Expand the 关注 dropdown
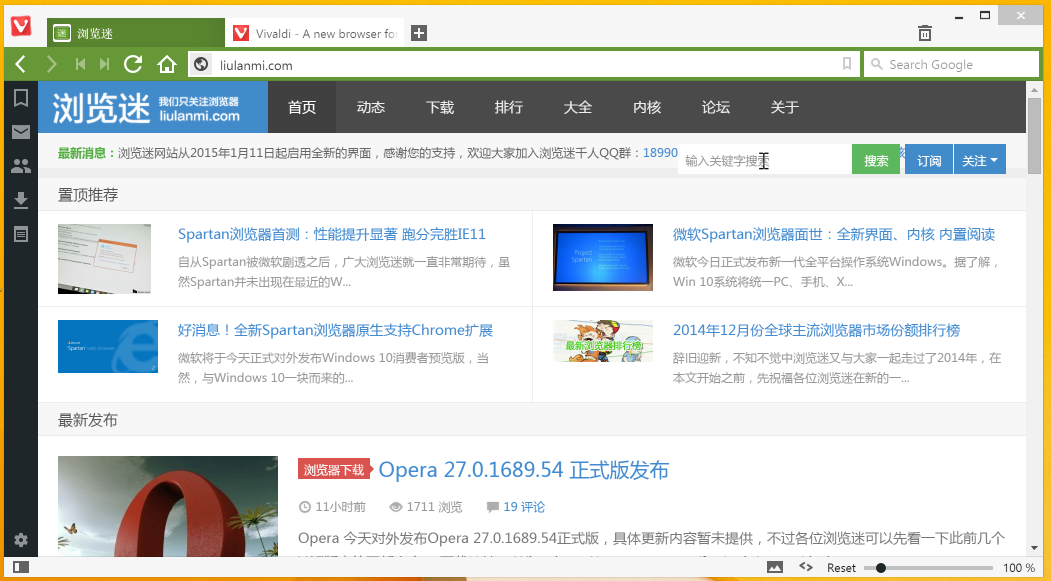 pyautogui.click(x=980, y=160)
